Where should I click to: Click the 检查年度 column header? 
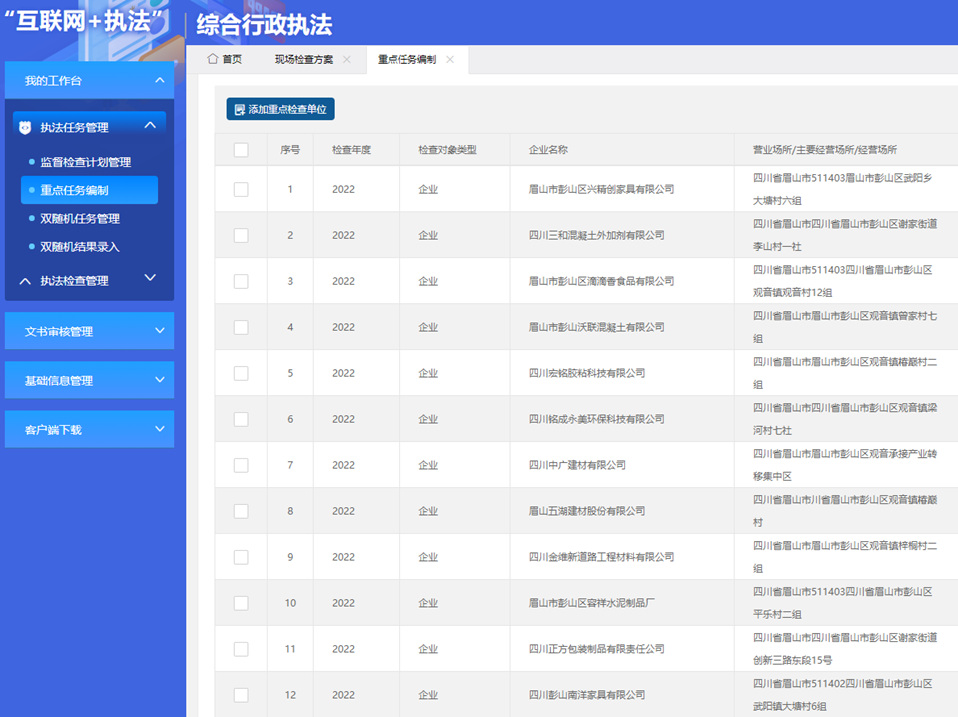pyautogui.click(x=351, y=150)
